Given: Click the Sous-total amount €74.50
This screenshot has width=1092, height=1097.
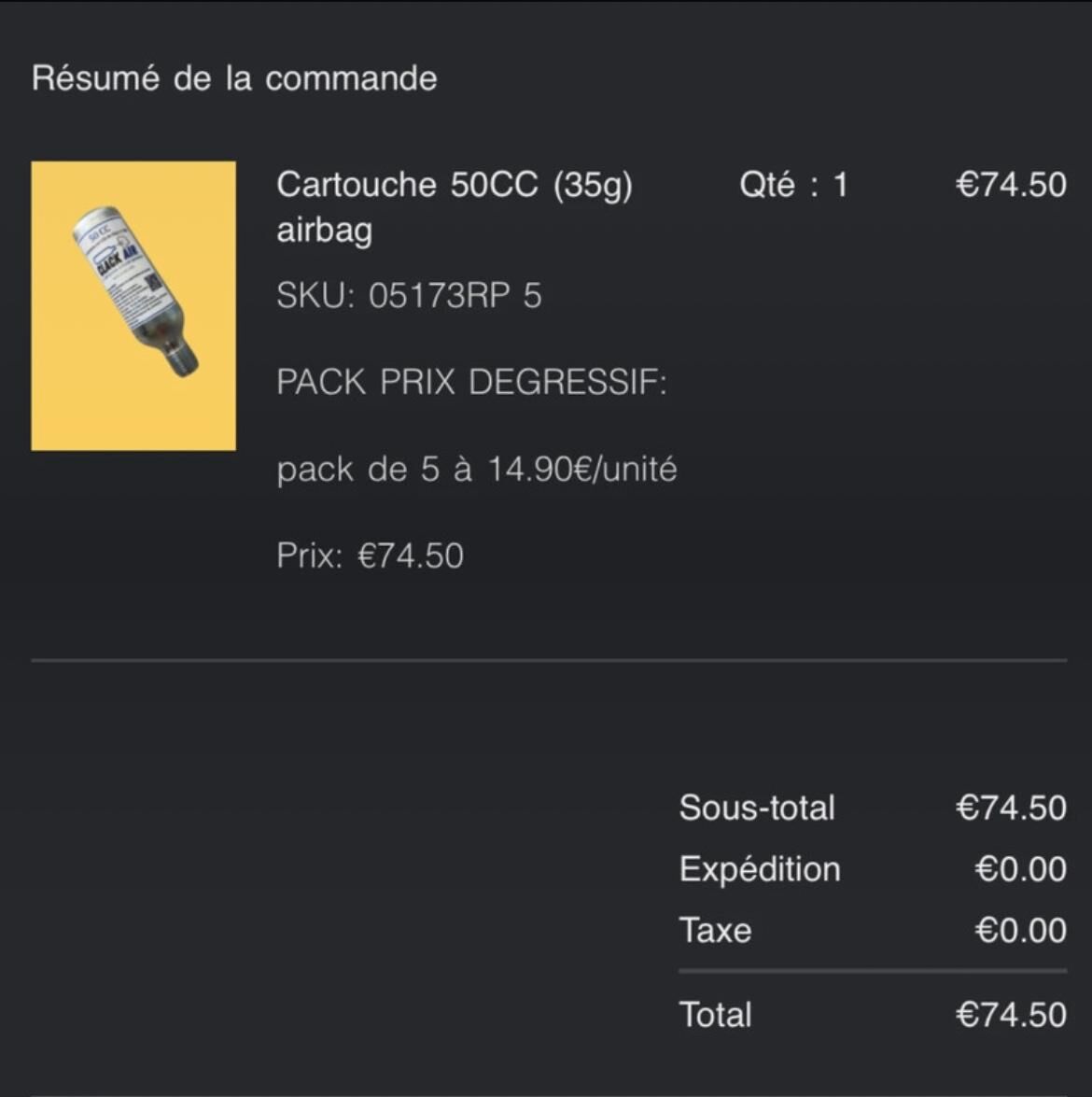Looking at the screenshot, I should click(1011, 808).
